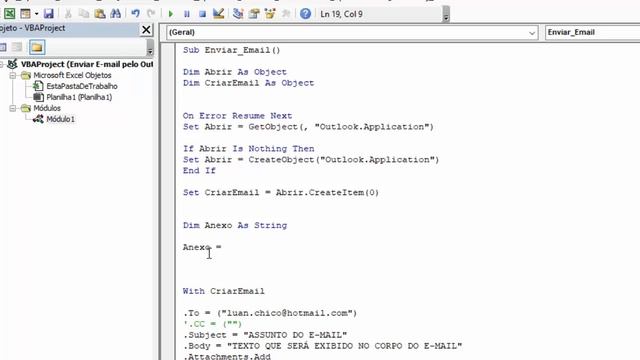
Task: Save the VBA project with disk icon
Action: point(49,14)
